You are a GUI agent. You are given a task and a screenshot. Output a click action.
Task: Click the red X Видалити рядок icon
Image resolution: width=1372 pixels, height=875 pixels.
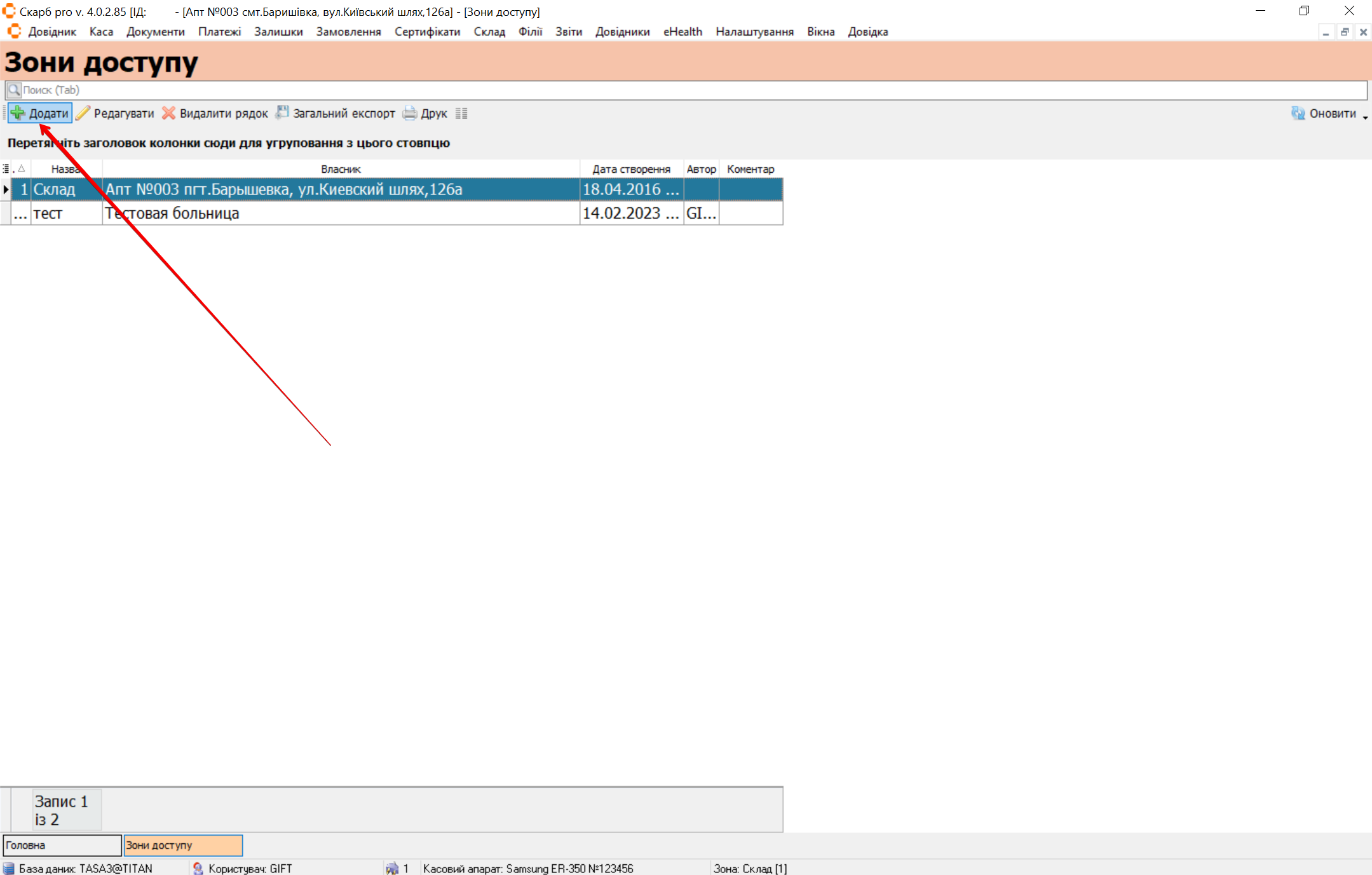(x=168, y=113)
